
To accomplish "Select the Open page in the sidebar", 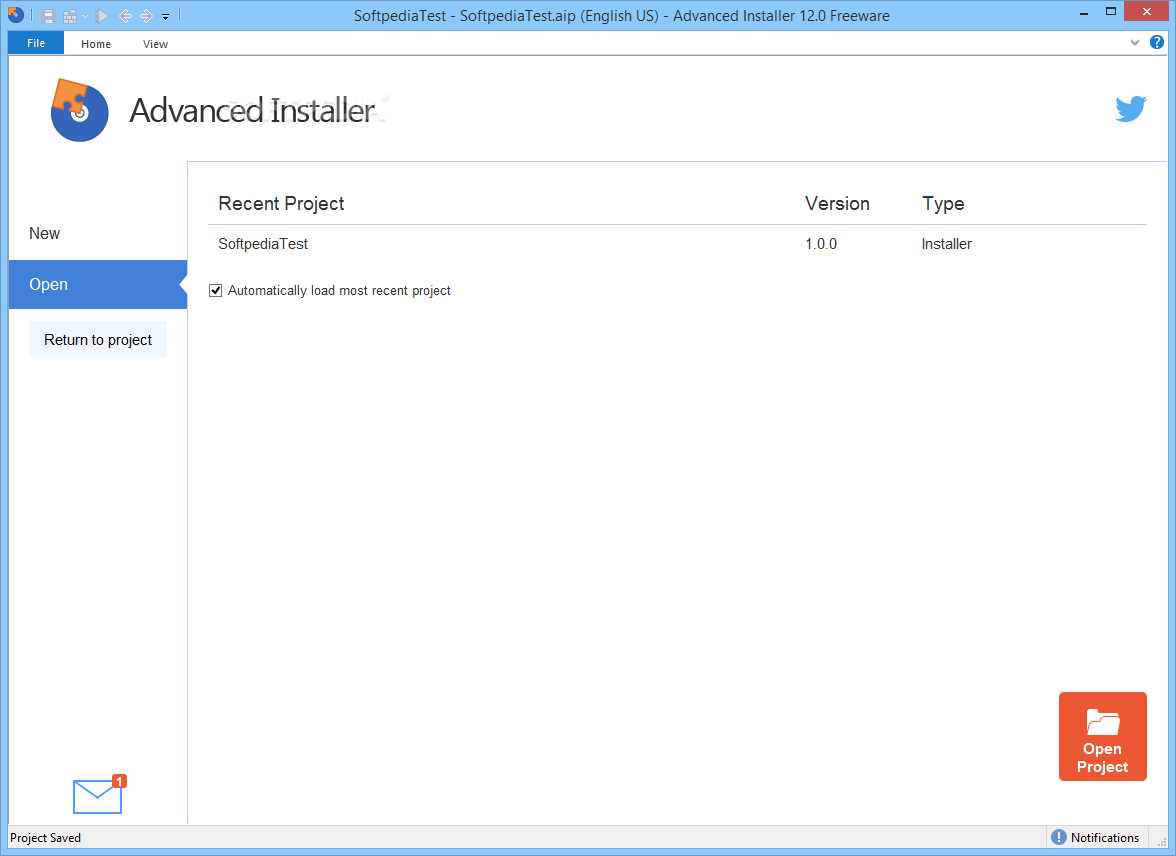I will [98, 284].
